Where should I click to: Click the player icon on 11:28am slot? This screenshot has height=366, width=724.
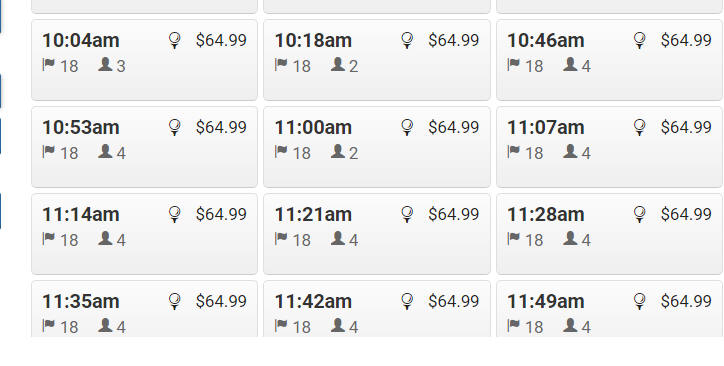click(x=570, y=238)
